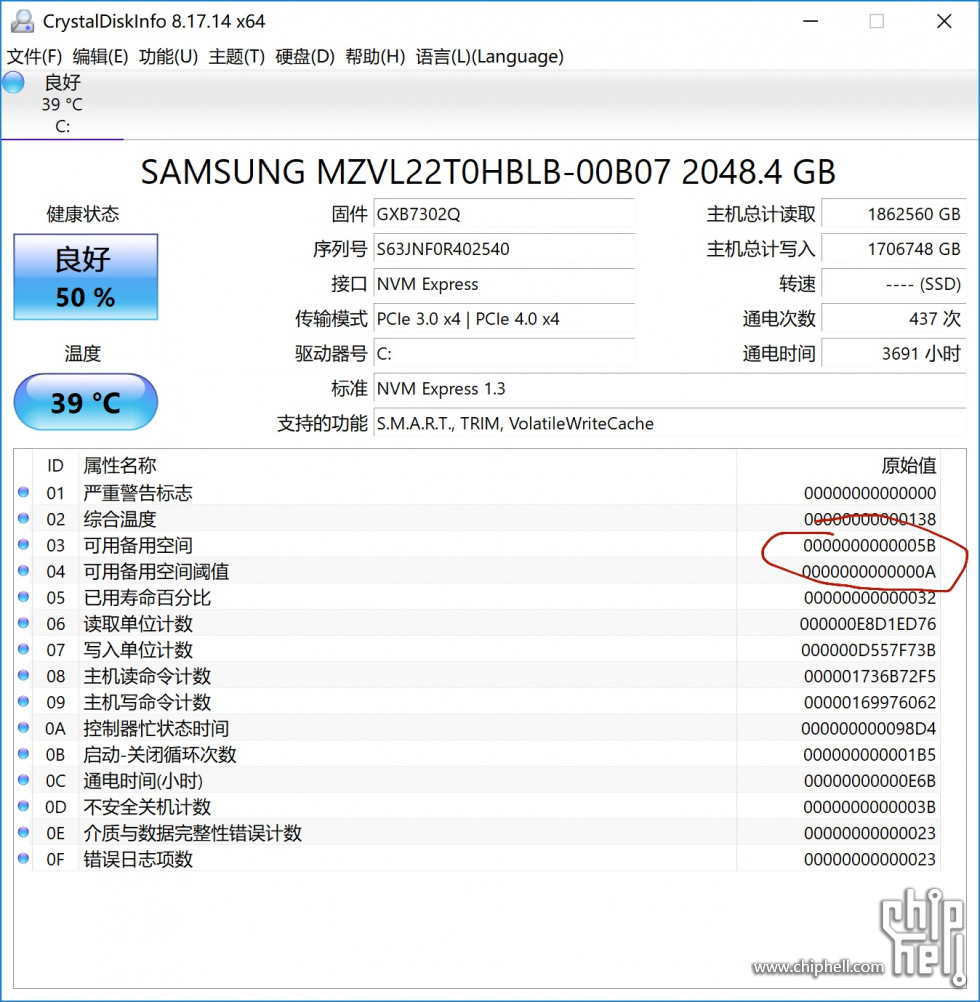The height and width of the screenshot is (1002, 980).
Task: Select the 可用备用空间 attribute name in row 03
Action: [138, 546]
